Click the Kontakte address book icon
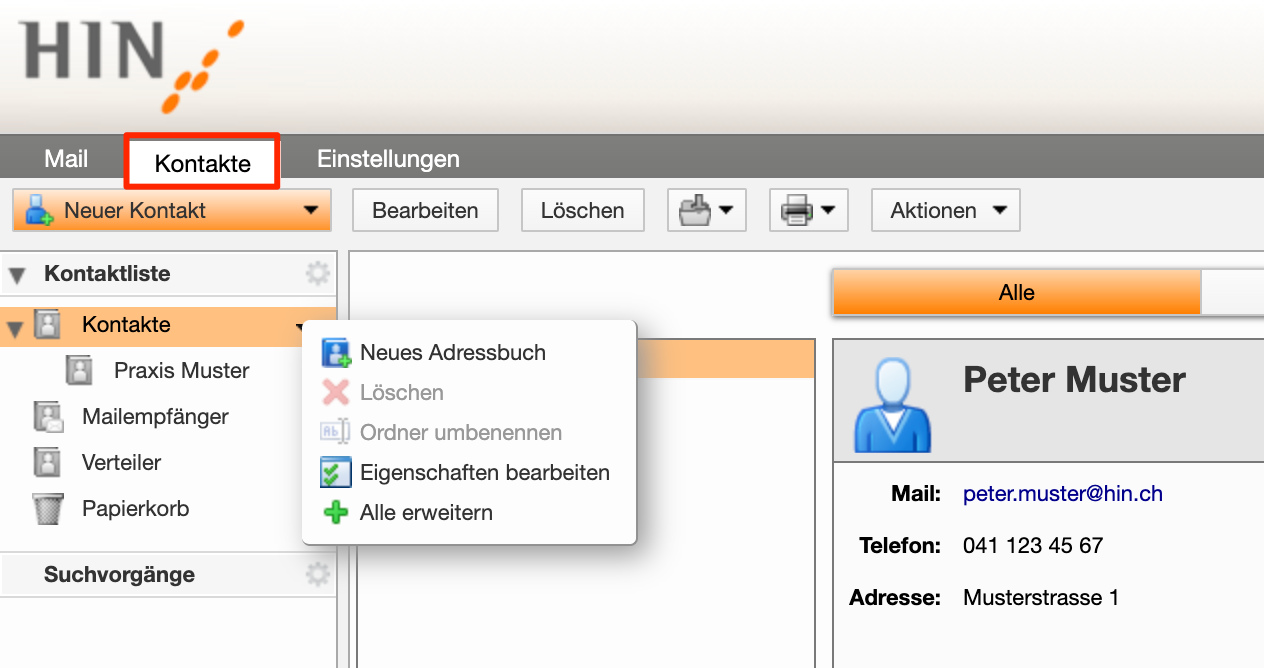The image size is (1264, 668). pyautogui.click(x=47, y=325)
